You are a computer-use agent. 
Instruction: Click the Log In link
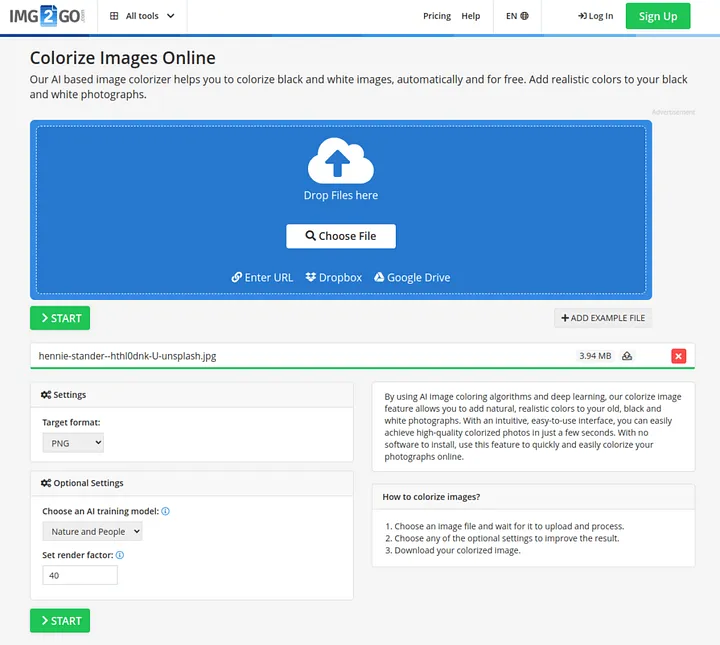tap(595, 16)
